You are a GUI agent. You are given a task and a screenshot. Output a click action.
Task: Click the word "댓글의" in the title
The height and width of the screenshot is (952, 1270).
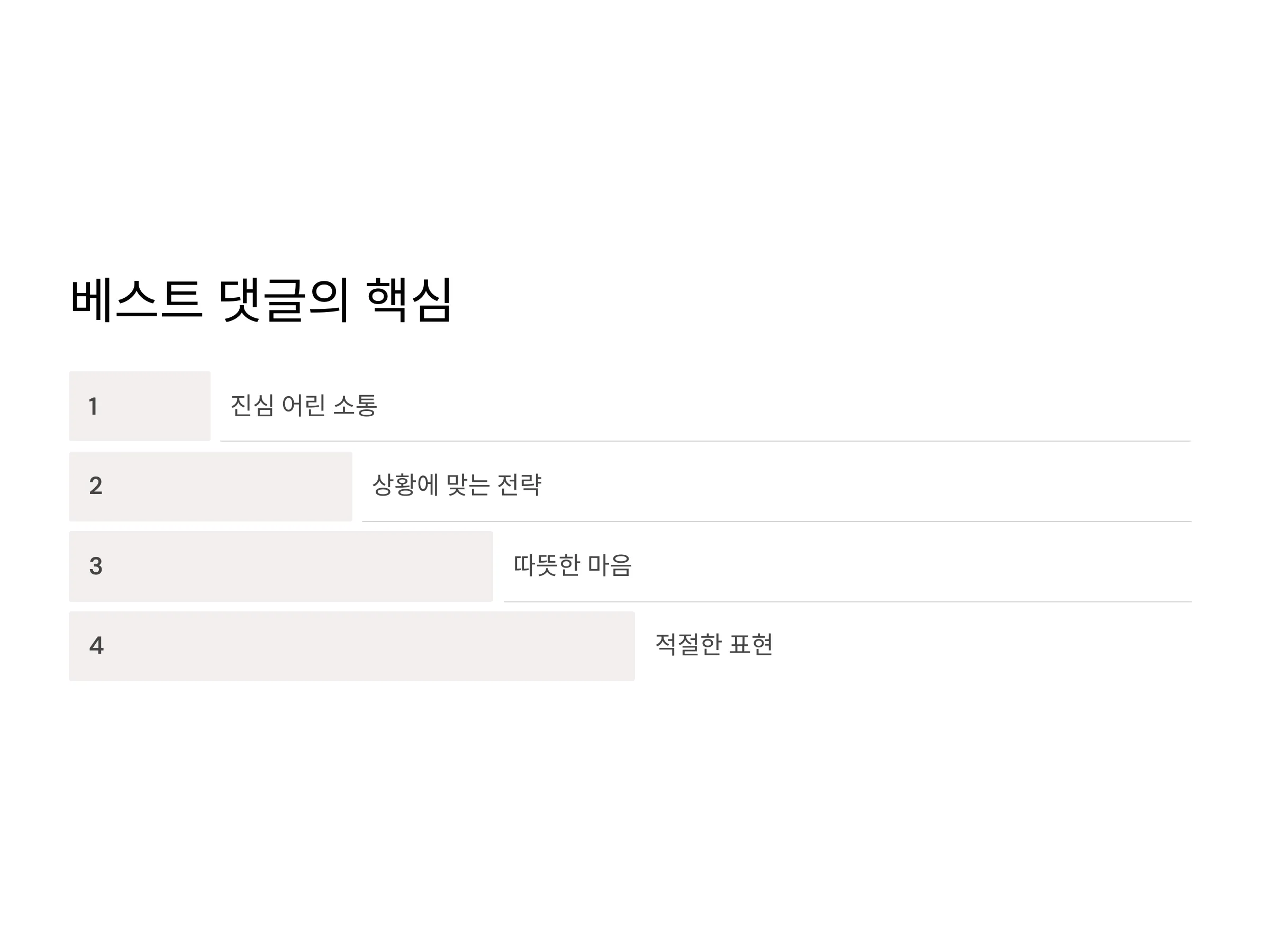pos(284,299)
